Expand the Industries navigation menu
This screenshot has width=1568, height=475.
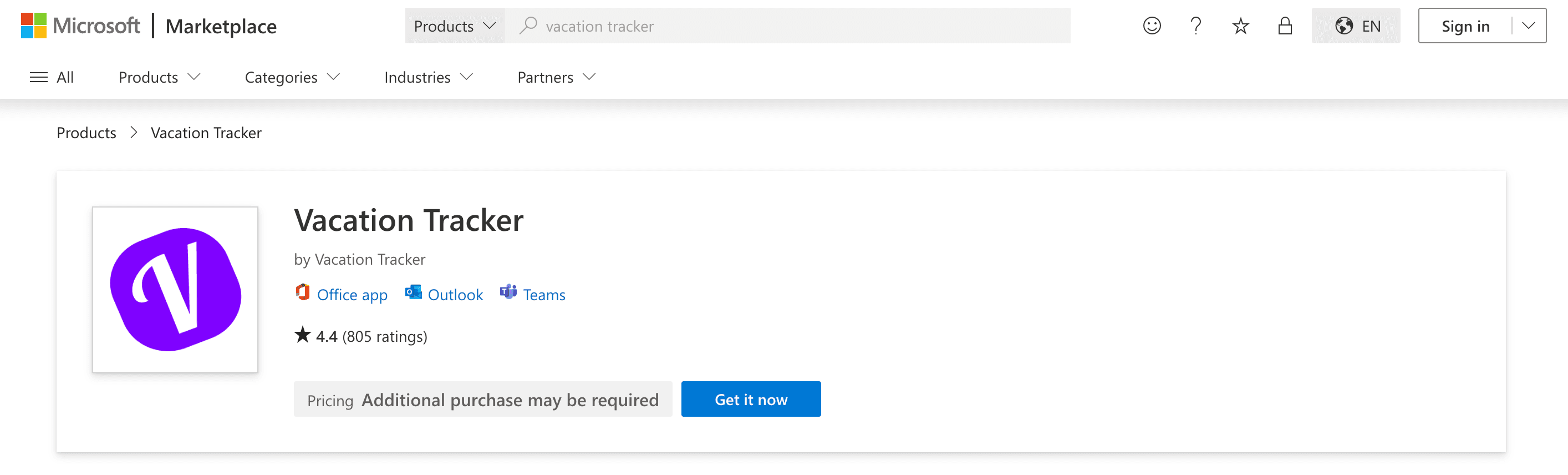[x=429, y=77]
